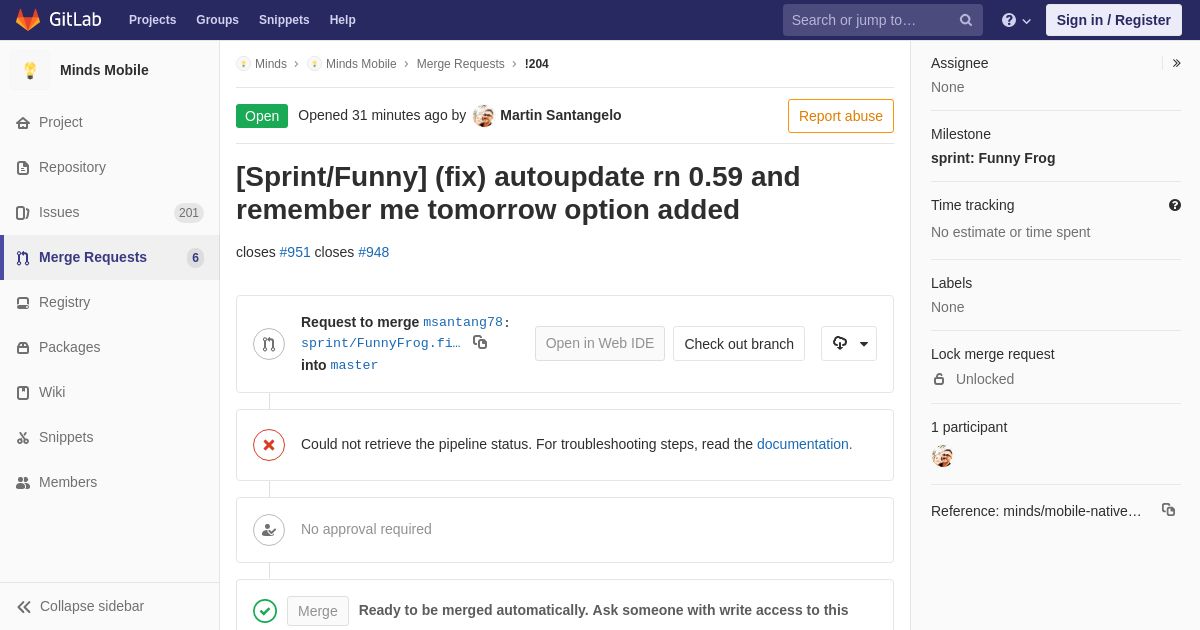Open the Groups menu in navbar
The image size is (1200, 630).
point(217,20)
